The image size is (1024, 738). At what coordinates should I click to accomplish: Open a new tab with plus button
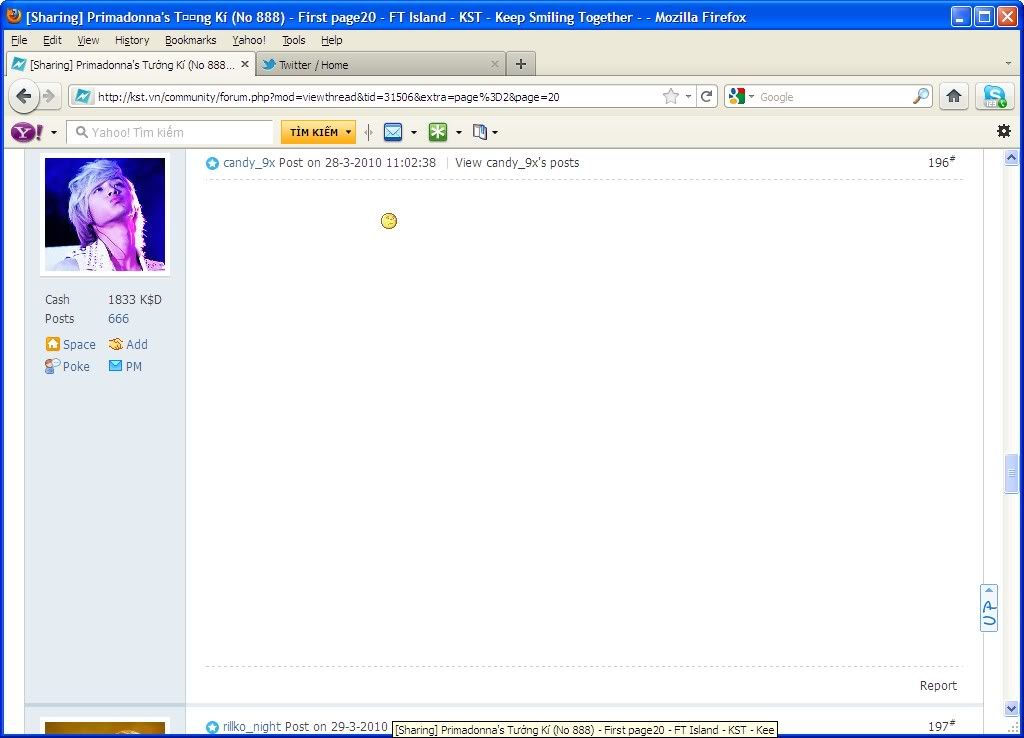pos(520,64)
